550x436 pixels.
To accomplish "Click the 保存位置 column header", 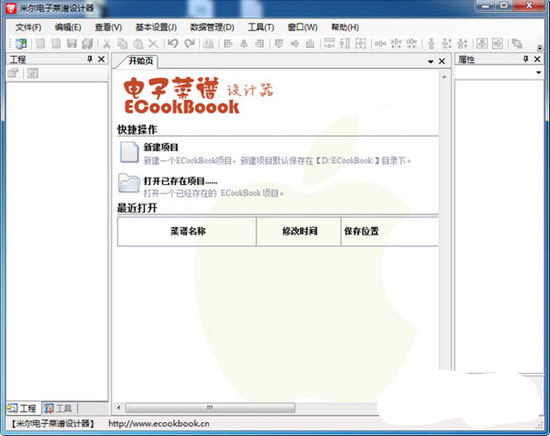I will (390, 231).
